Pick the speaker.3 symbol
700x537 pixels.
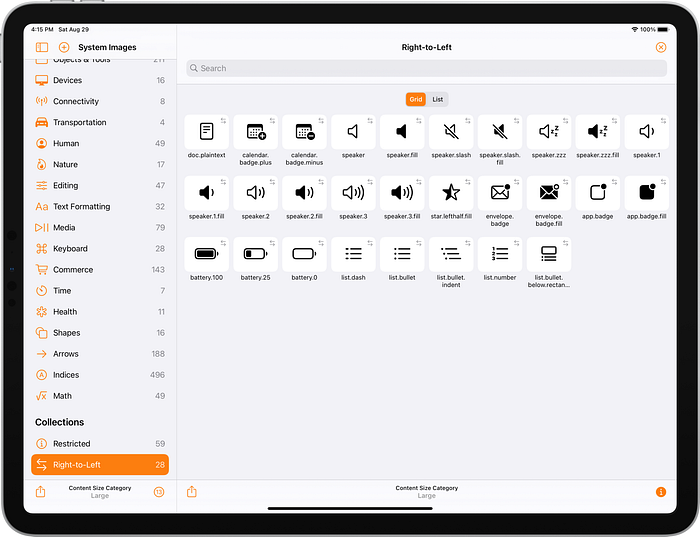click(353, 193)
